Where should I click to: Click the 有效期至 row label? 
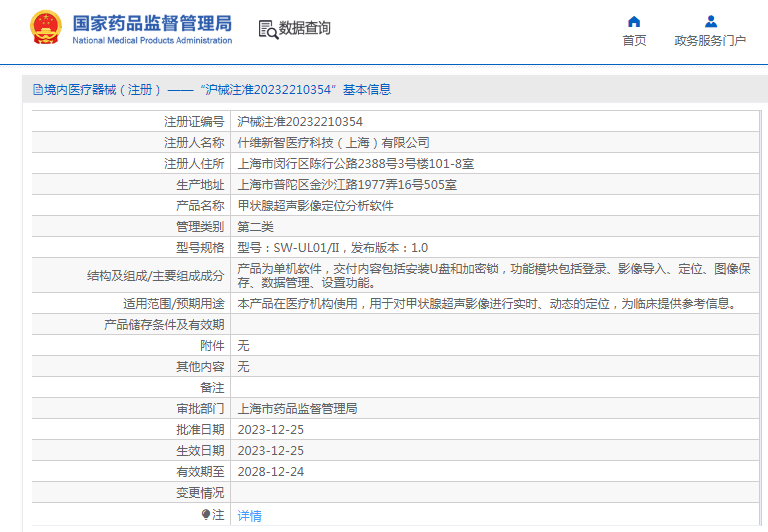pyautogui.click(x=200, y=472)
